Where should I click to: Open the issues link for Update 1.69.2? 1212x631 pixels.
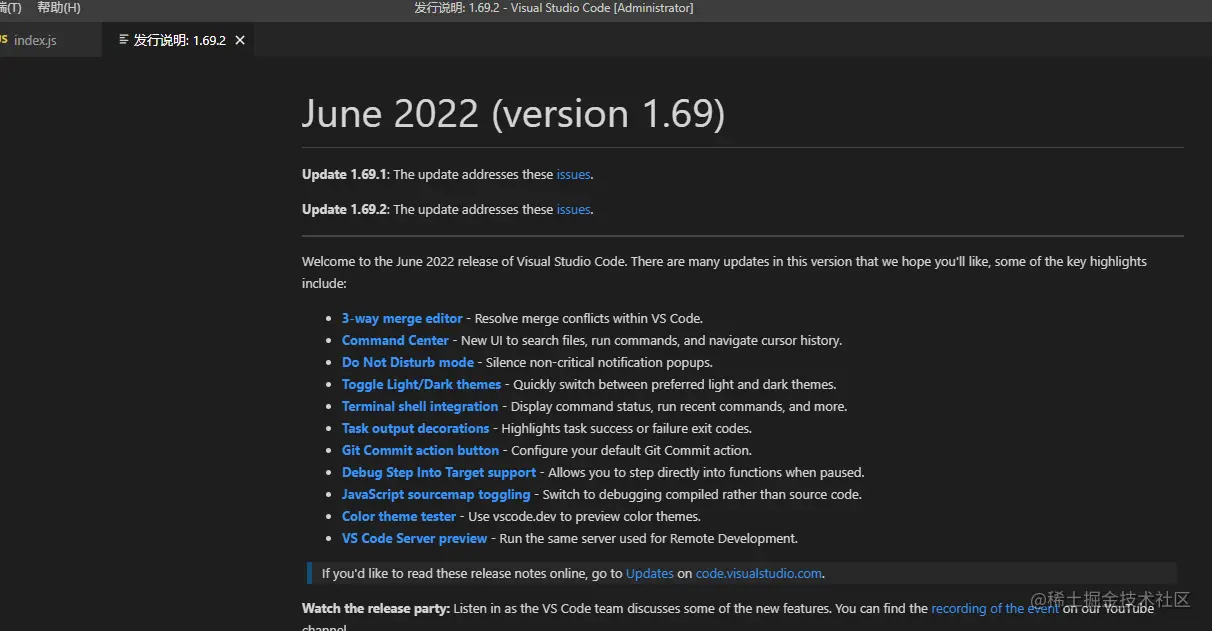point(573,210)
